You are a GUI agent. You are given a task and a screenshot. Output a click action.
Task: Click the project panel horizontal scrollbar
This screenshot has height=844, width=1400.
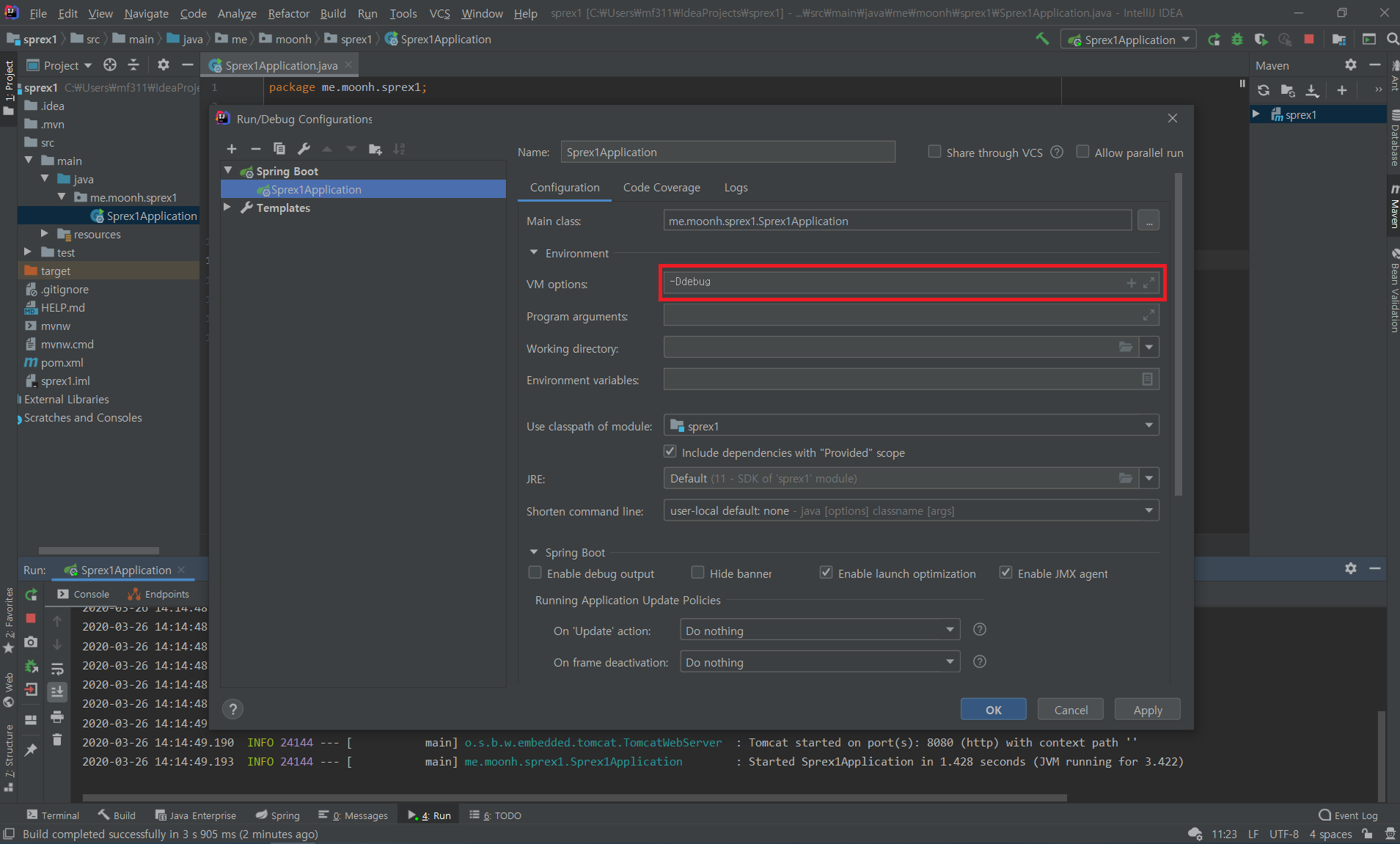pos(98,550)
